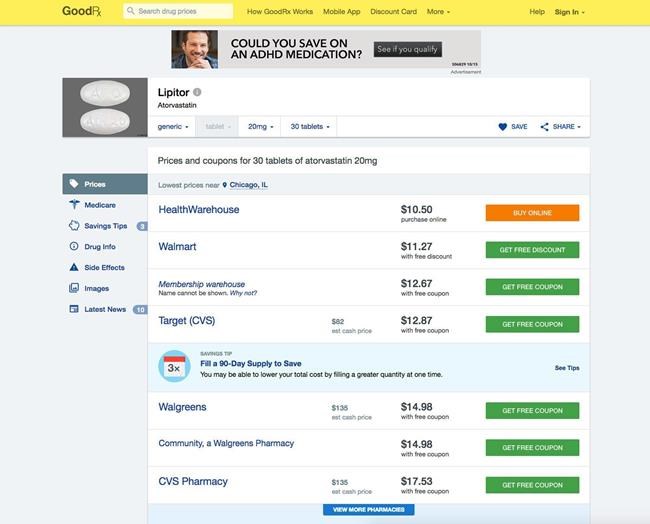Open Savings Tips in the sidebar
Screen dimensions: 650x524
pos(105,226)
